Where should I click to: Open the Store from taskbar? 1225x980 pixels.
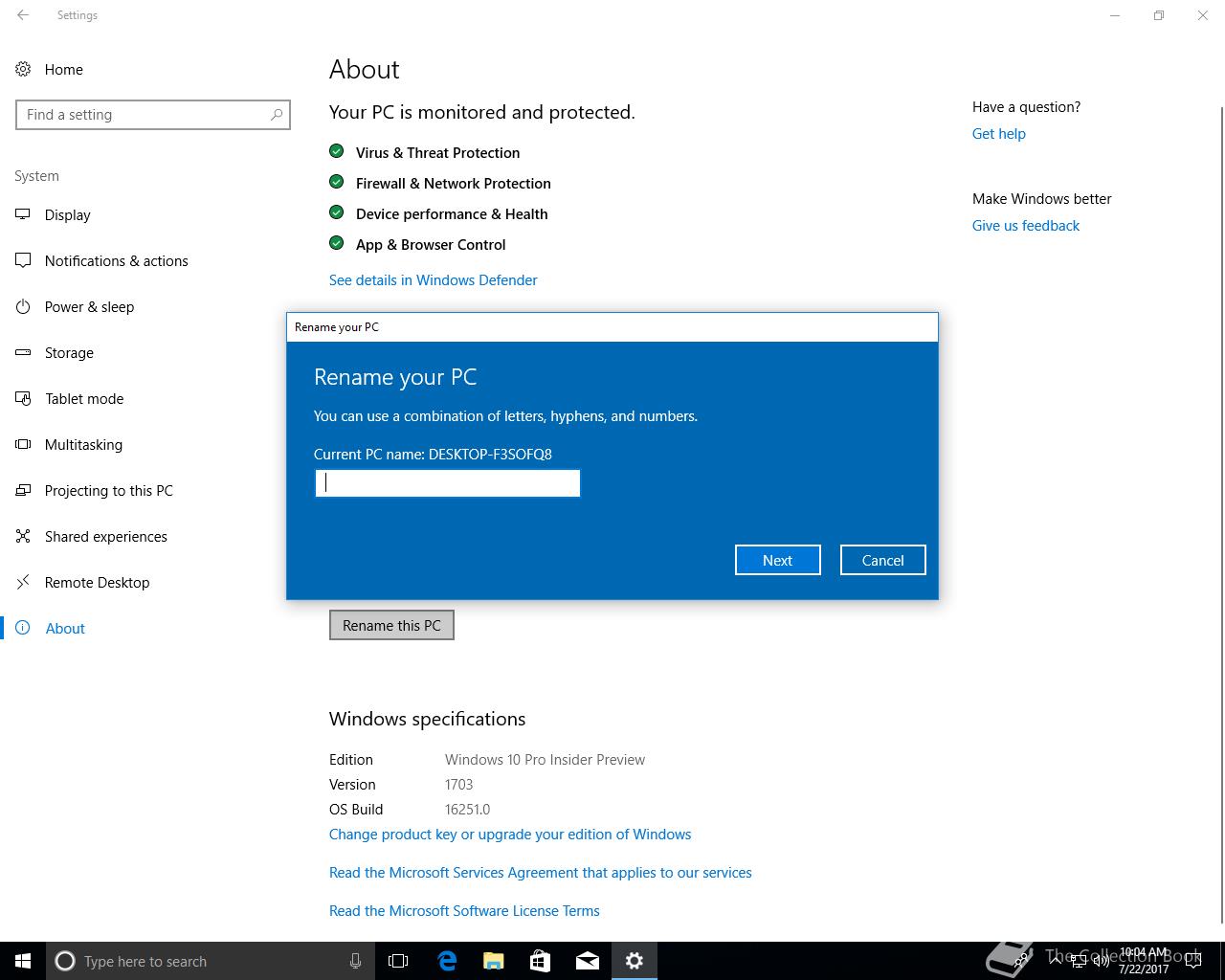[541, 961]
